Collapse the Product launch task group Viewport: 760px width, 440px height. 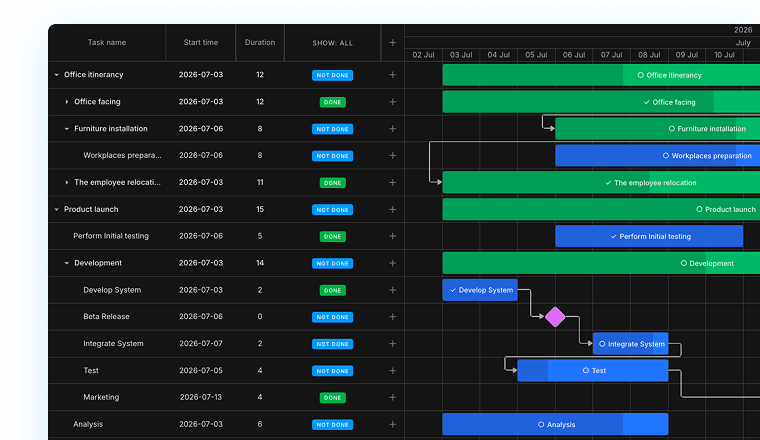point(57,209)
